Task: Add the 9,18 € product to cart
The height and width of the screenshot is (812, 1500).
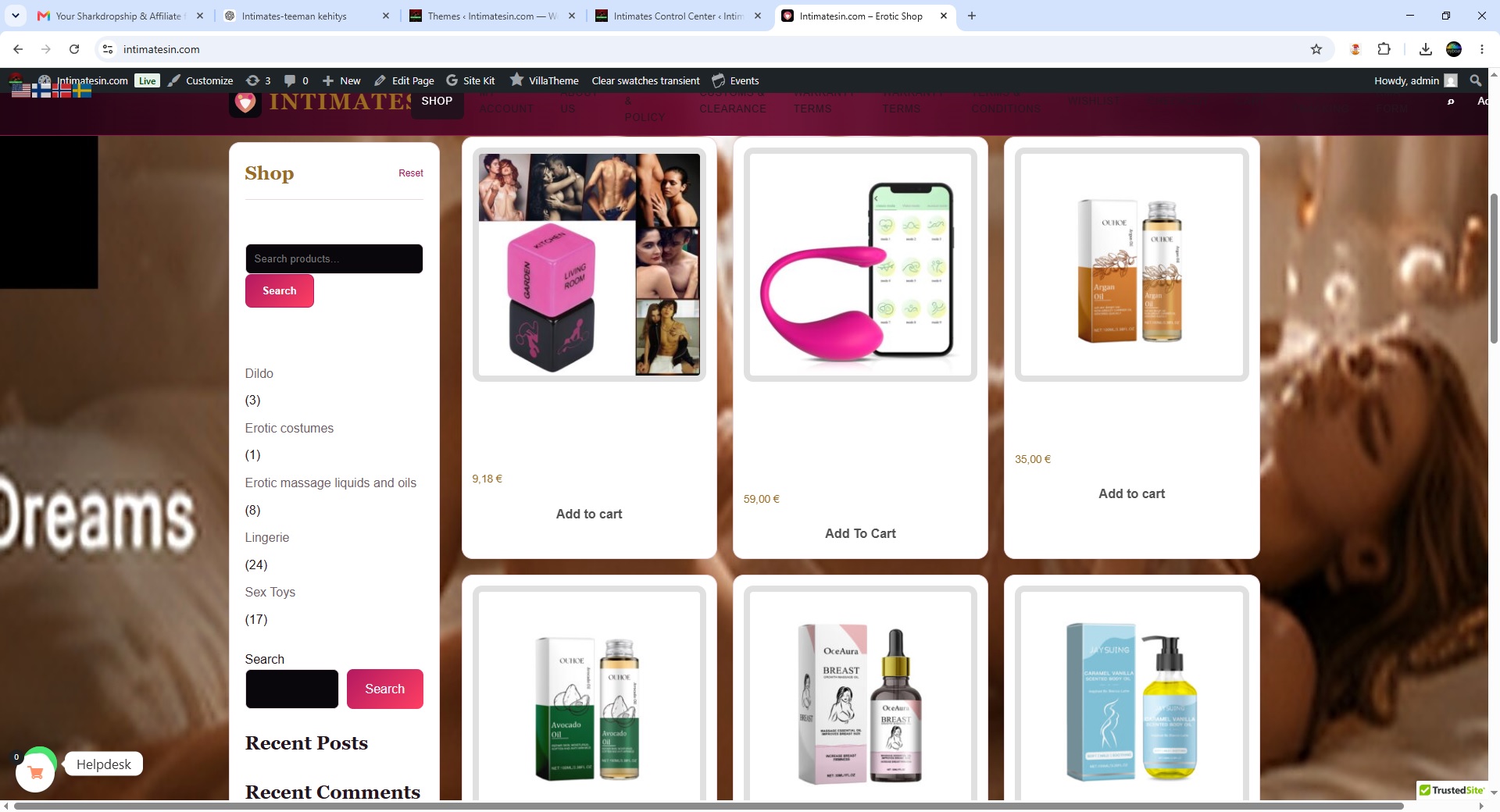Action: point(589,514)
